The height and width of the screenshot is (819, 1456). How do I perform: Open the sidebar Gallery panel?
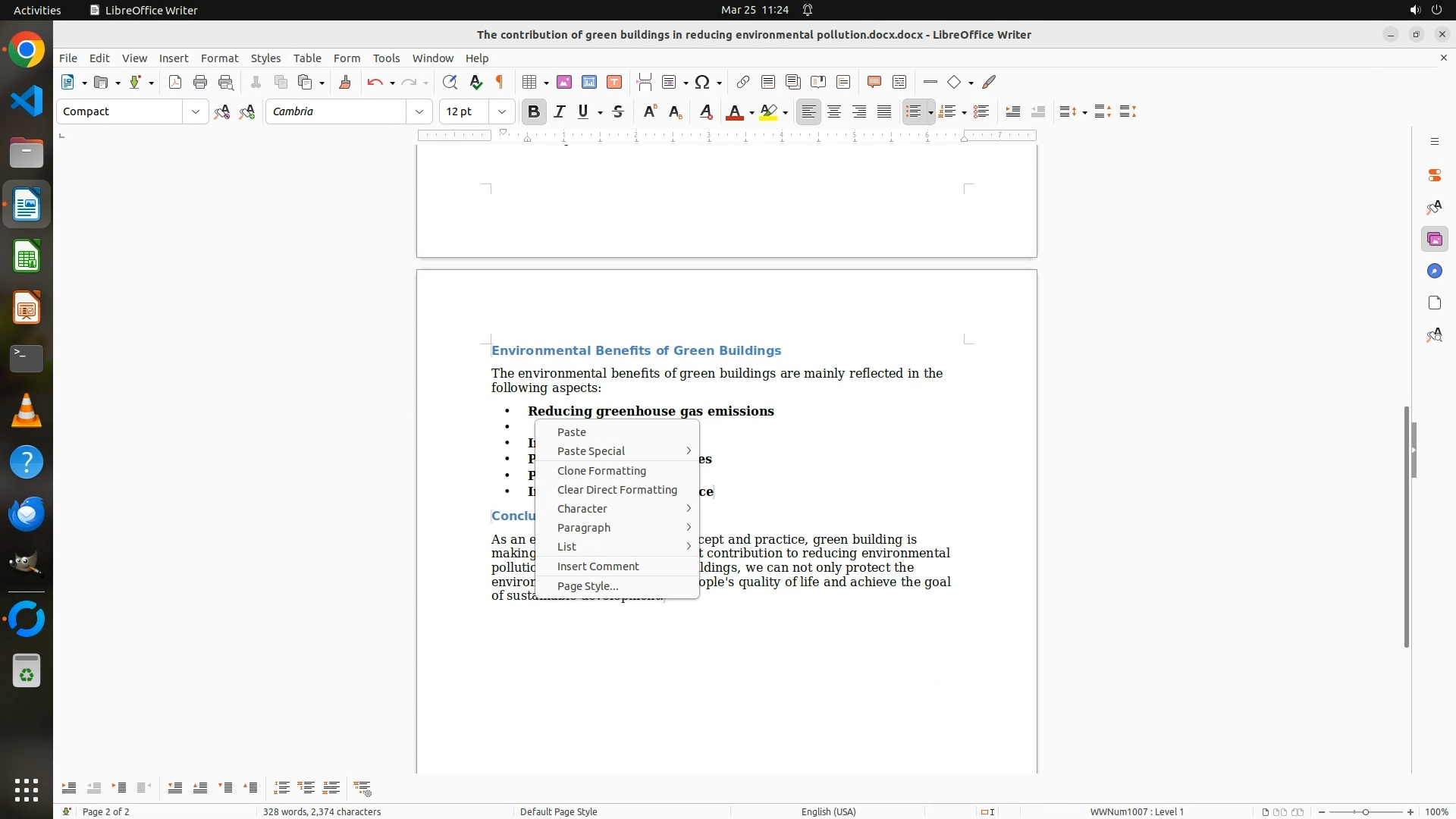(1434, 240)
